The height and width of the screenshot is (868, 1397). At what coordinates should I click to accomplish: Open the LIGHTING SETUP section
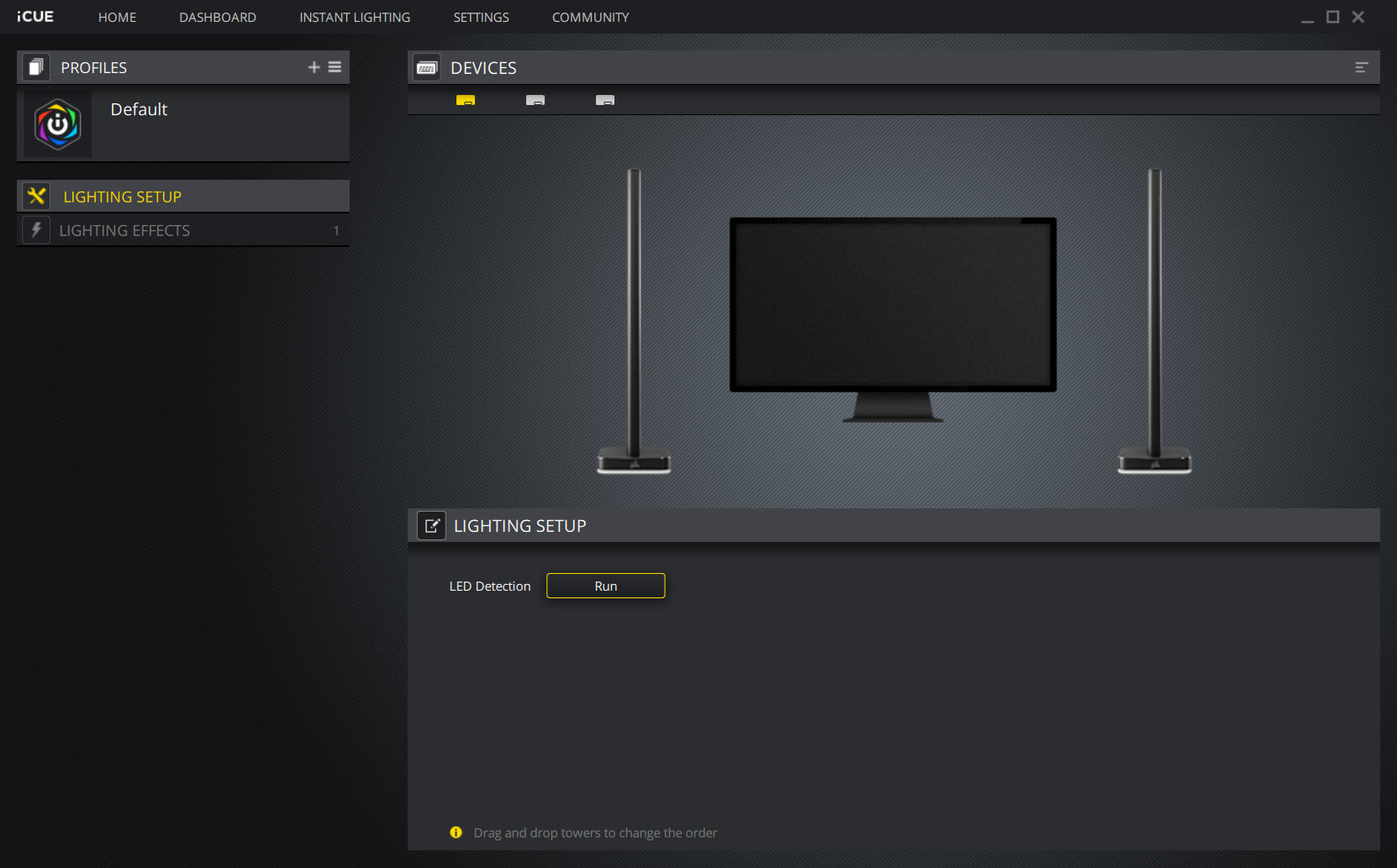tap(183, 196)
